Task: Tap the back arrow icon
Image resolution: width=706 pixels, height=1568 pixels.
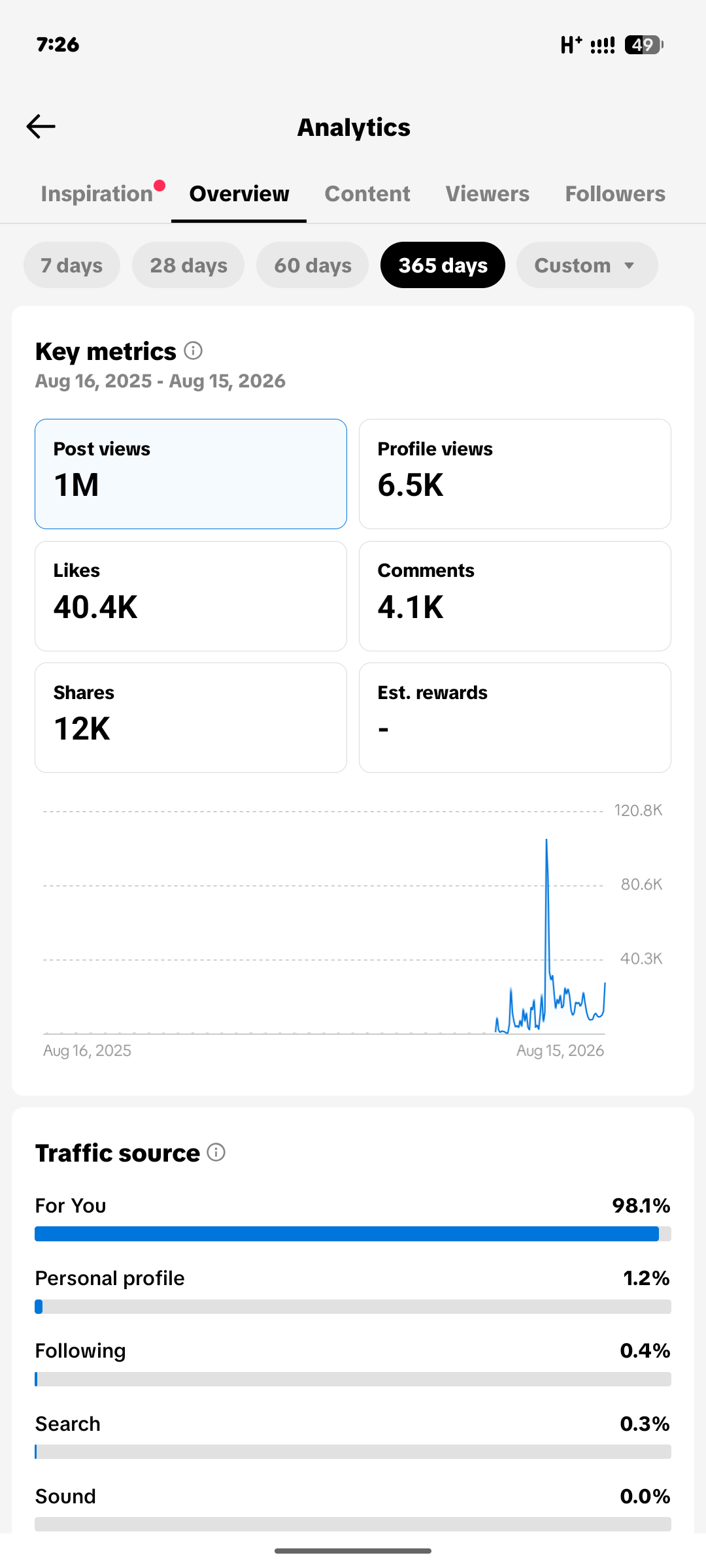Action: click(x=41, y=127)
